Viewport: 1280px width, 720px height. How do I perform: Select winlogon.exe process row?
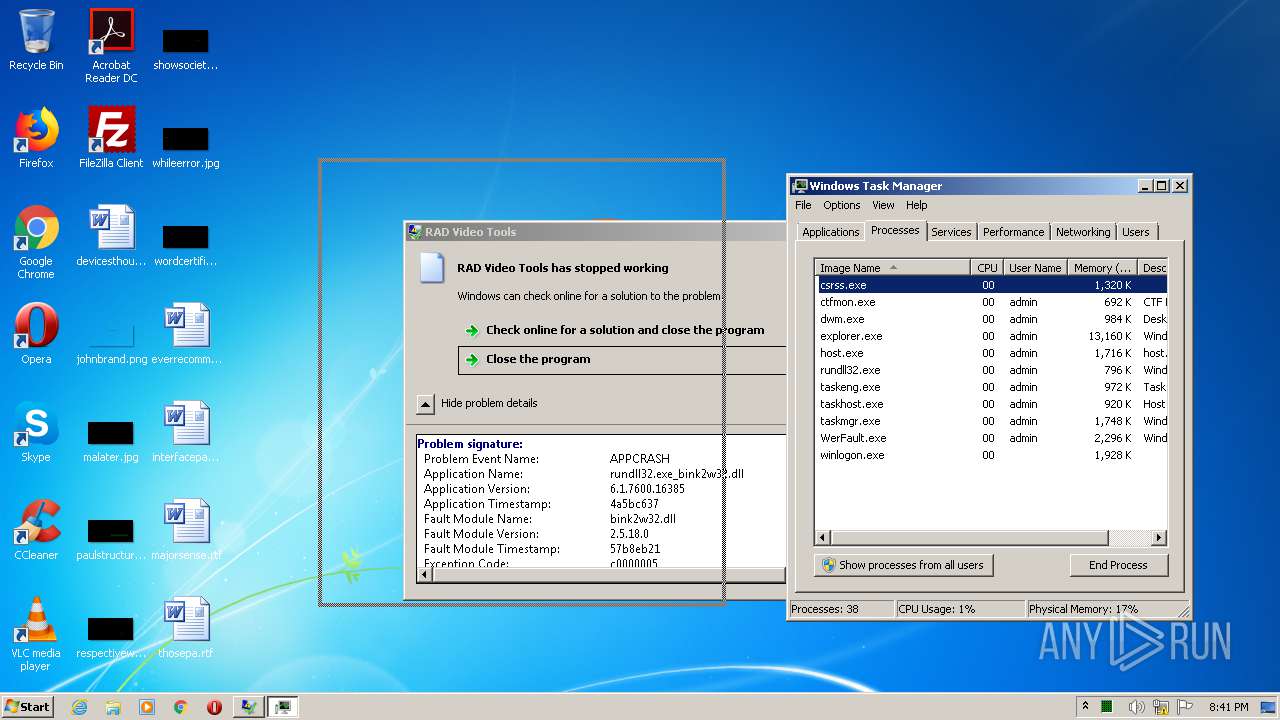[x=990, y=455]
